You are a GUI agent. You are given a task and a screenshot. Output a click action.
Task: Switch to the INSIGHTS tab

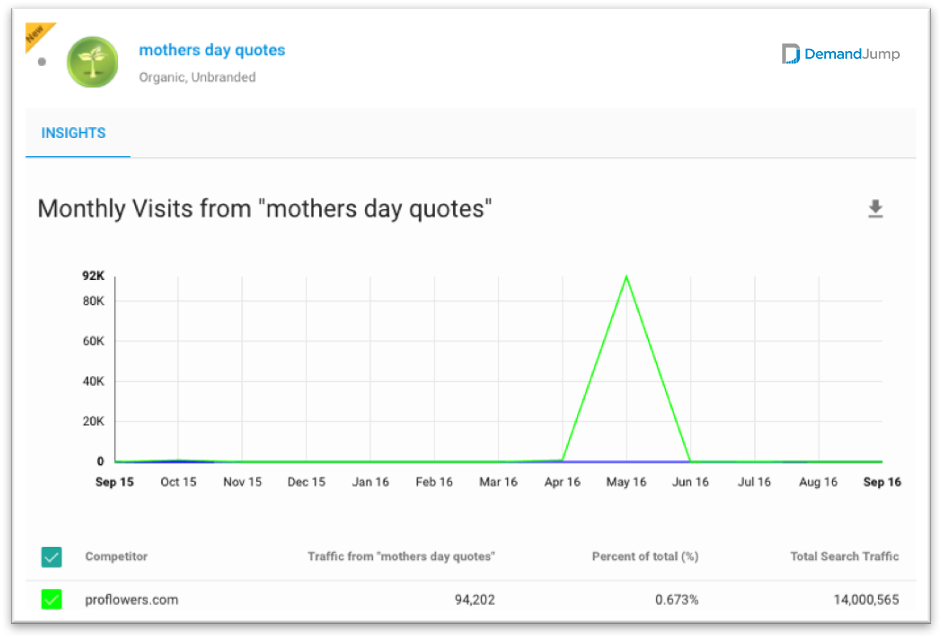[73, 133]
